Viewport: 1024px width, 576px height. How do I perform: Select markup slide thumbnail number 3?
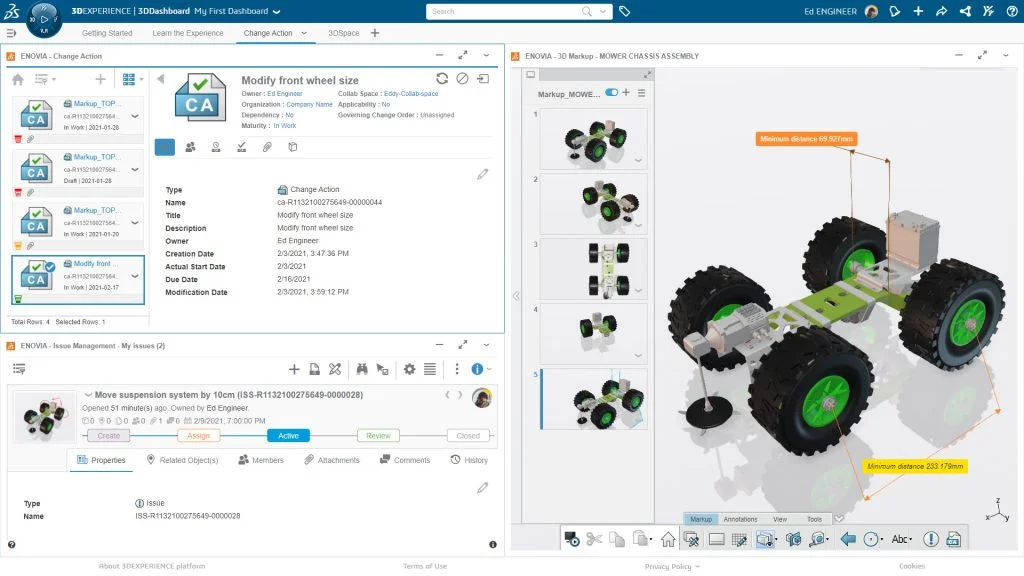coord(593,269)
